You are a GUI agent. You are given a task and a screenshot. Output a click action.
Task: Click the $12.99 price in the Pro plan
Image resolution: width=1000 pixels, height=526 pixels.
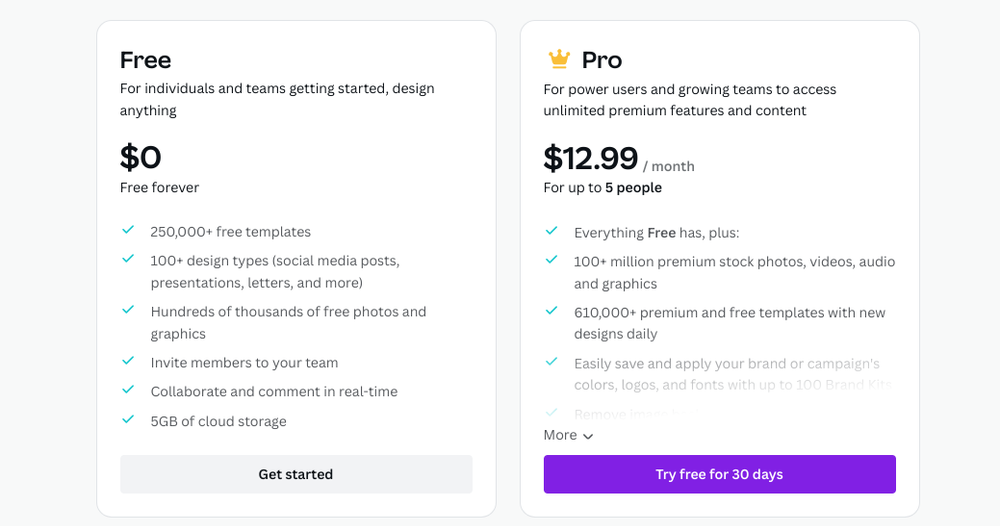click(x=590, y=158)
